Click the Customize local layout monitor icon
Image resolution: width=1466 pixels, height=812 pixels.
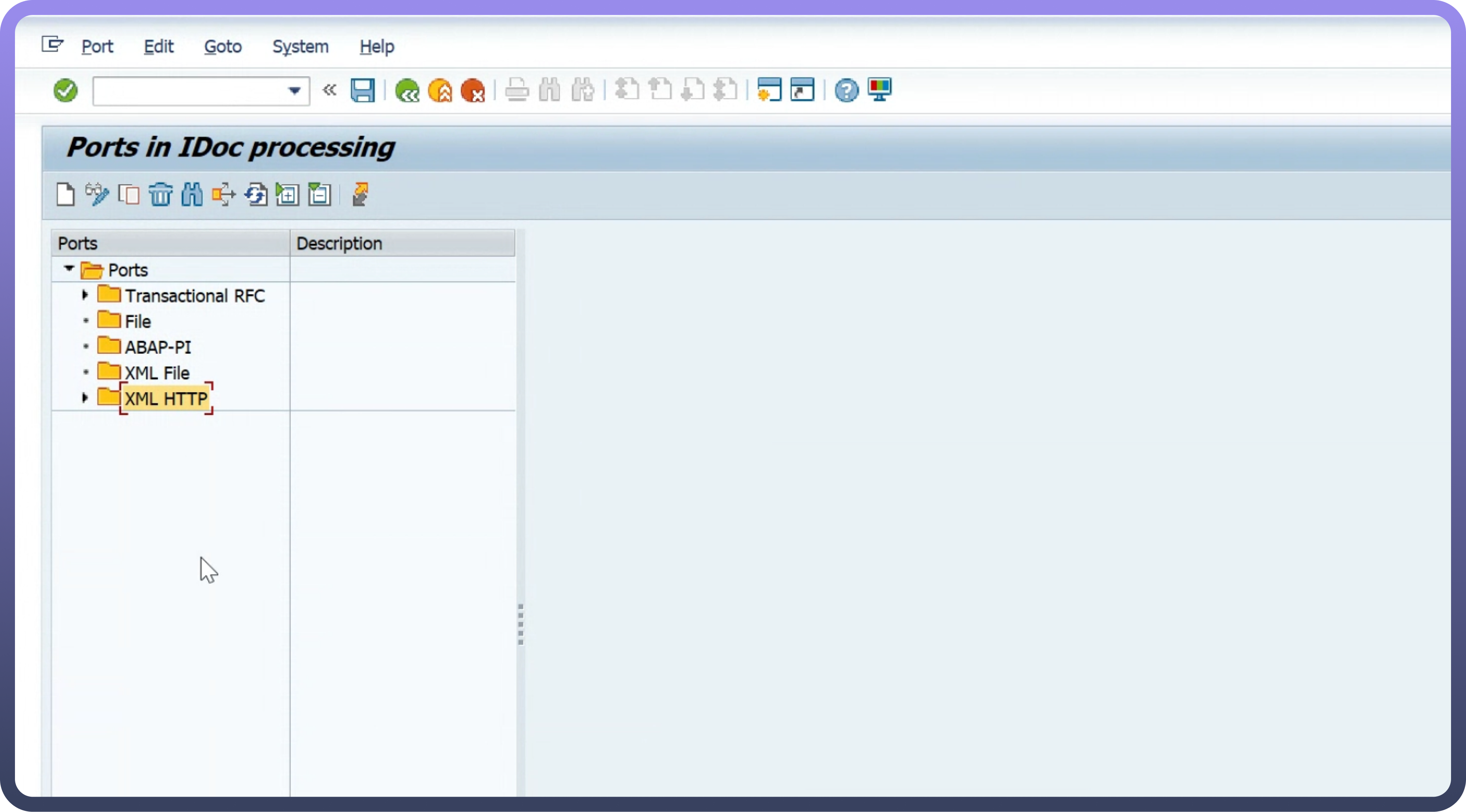(x=879, y=89)
